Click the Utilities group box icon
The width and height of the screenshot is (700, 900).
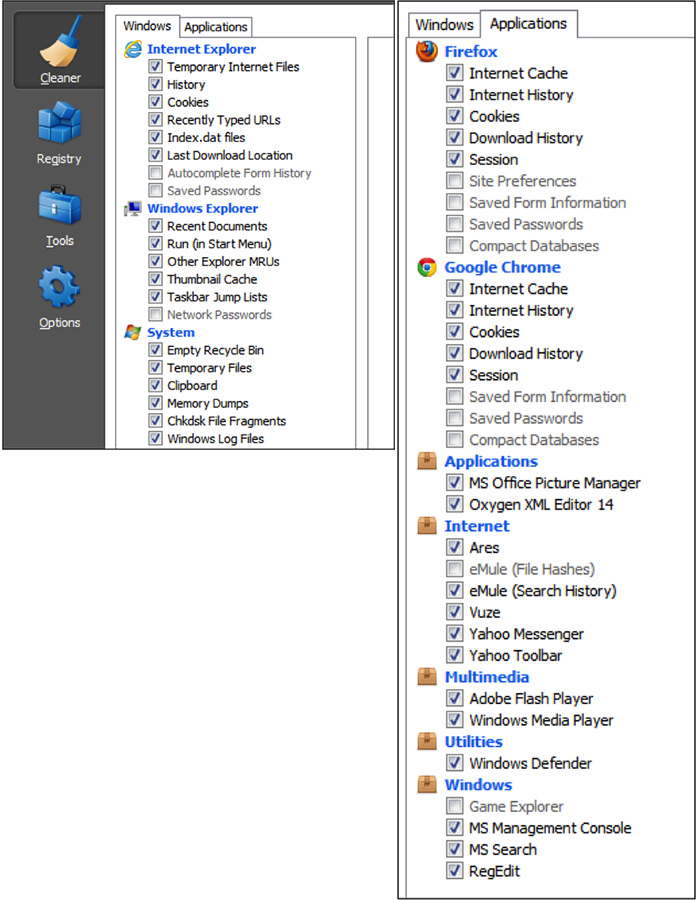click(x=426, y=742)
